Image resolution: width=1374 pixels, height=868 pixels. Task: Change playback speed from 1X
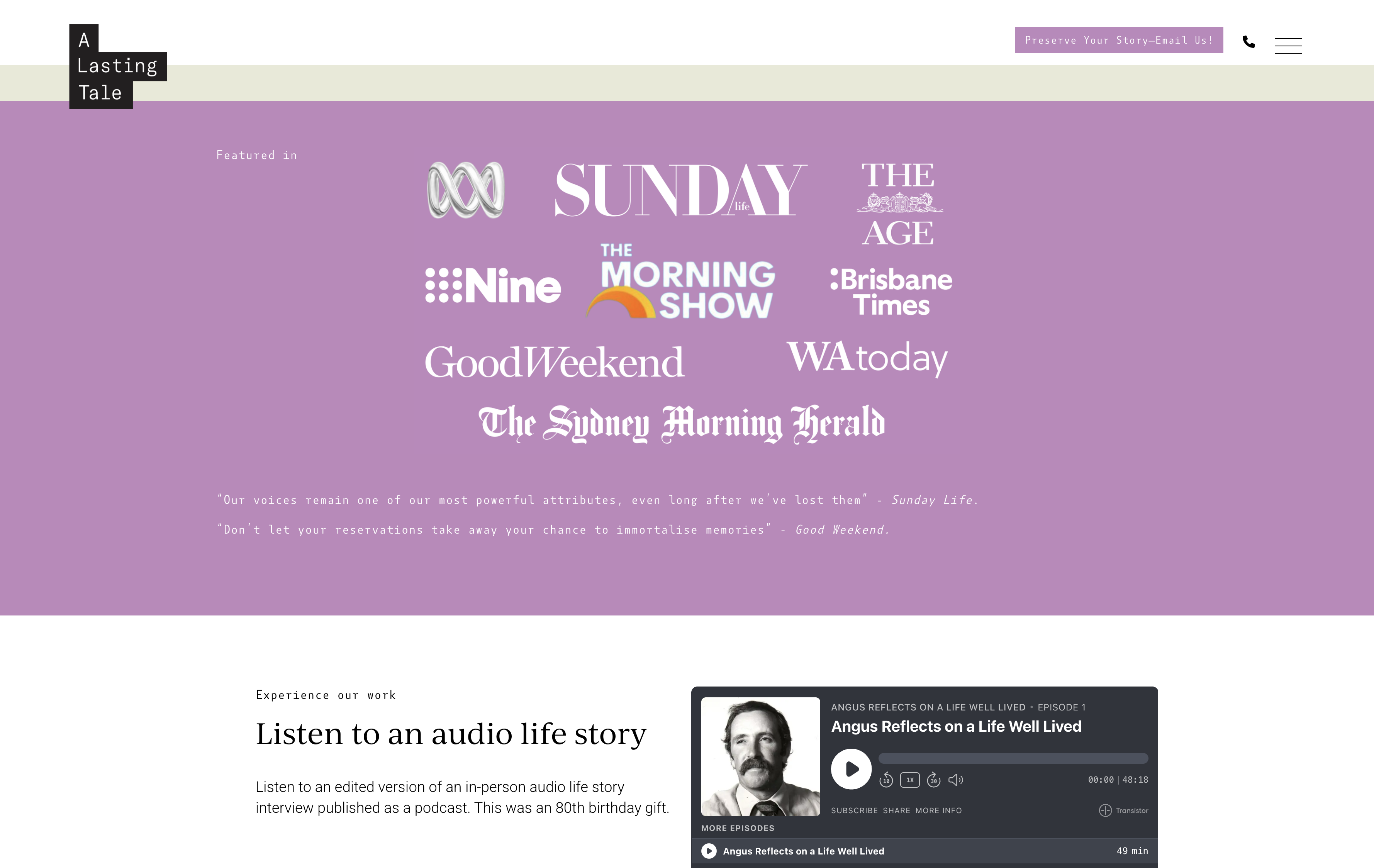click(x=909, y=780)
